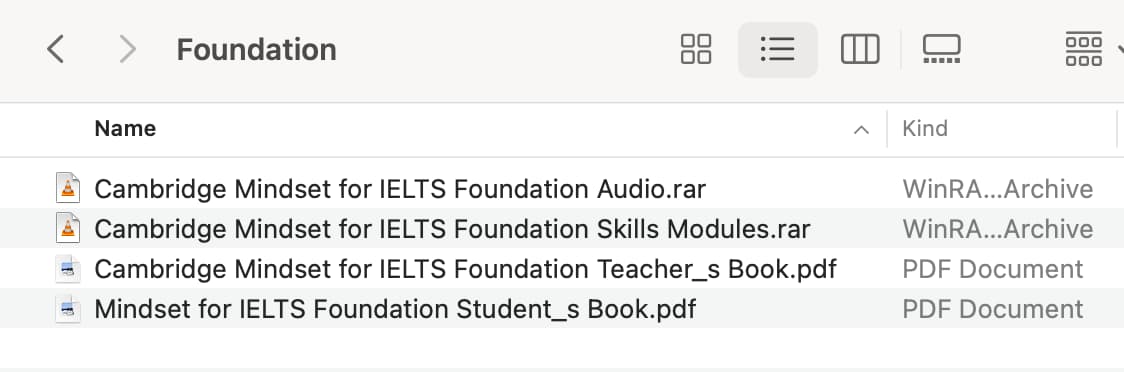1124x372 pixels.
Task: Go forward with the right chevron arrow
Action: coord(128,49)
